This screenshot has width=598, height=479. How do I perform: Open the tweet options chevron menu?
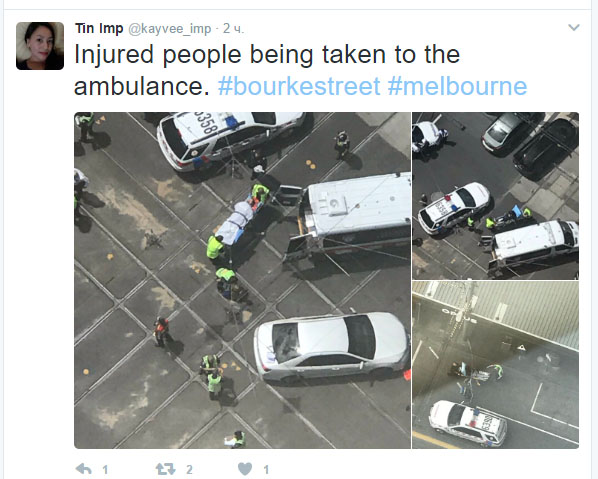pos(574,27)
